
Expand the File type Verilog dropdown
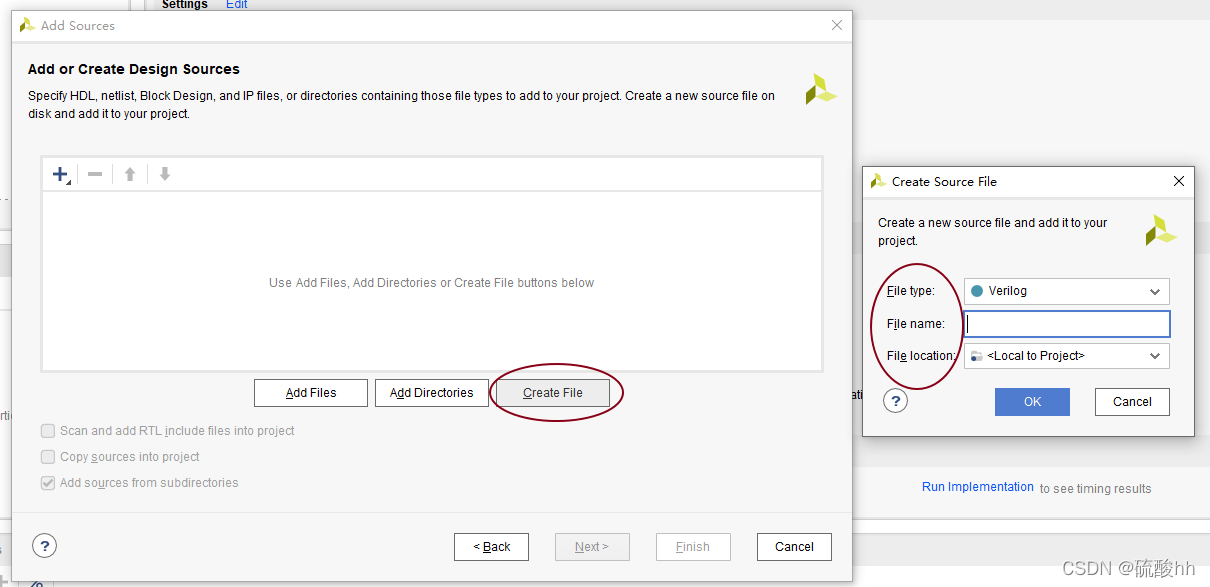1067,291
